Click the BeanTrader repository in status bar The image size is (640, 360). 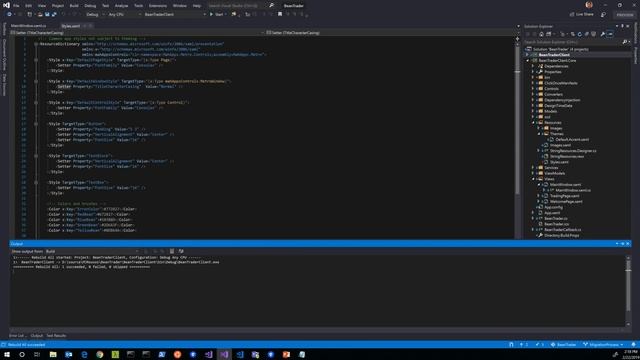[563, 345]
